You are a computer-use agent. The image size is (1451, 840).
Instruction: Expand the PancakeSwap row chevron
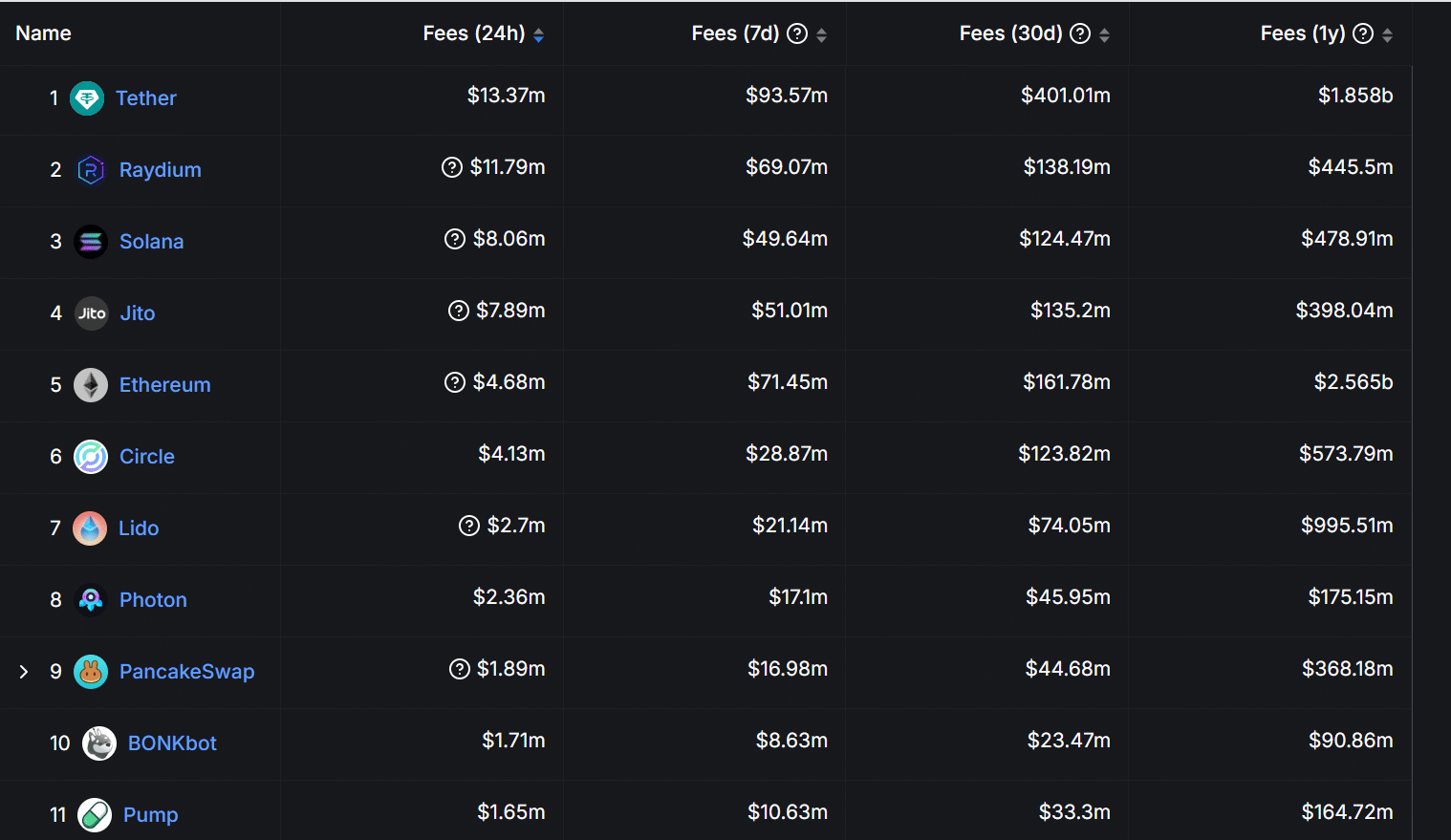(x=24, y=672)
